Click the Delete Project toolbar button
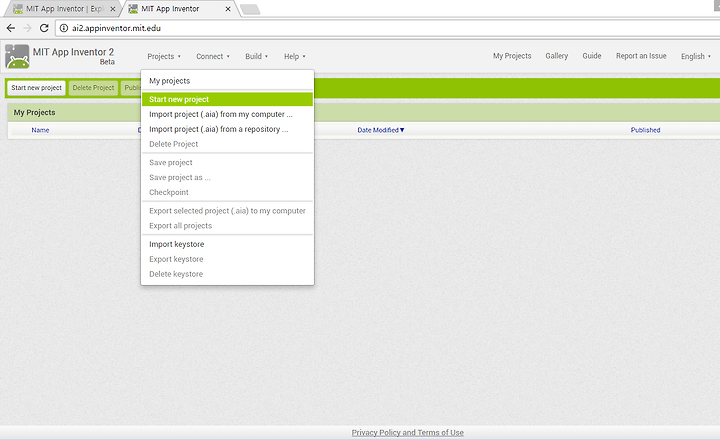The height and width of the screenshot is (440, 720). coord(93,88)
